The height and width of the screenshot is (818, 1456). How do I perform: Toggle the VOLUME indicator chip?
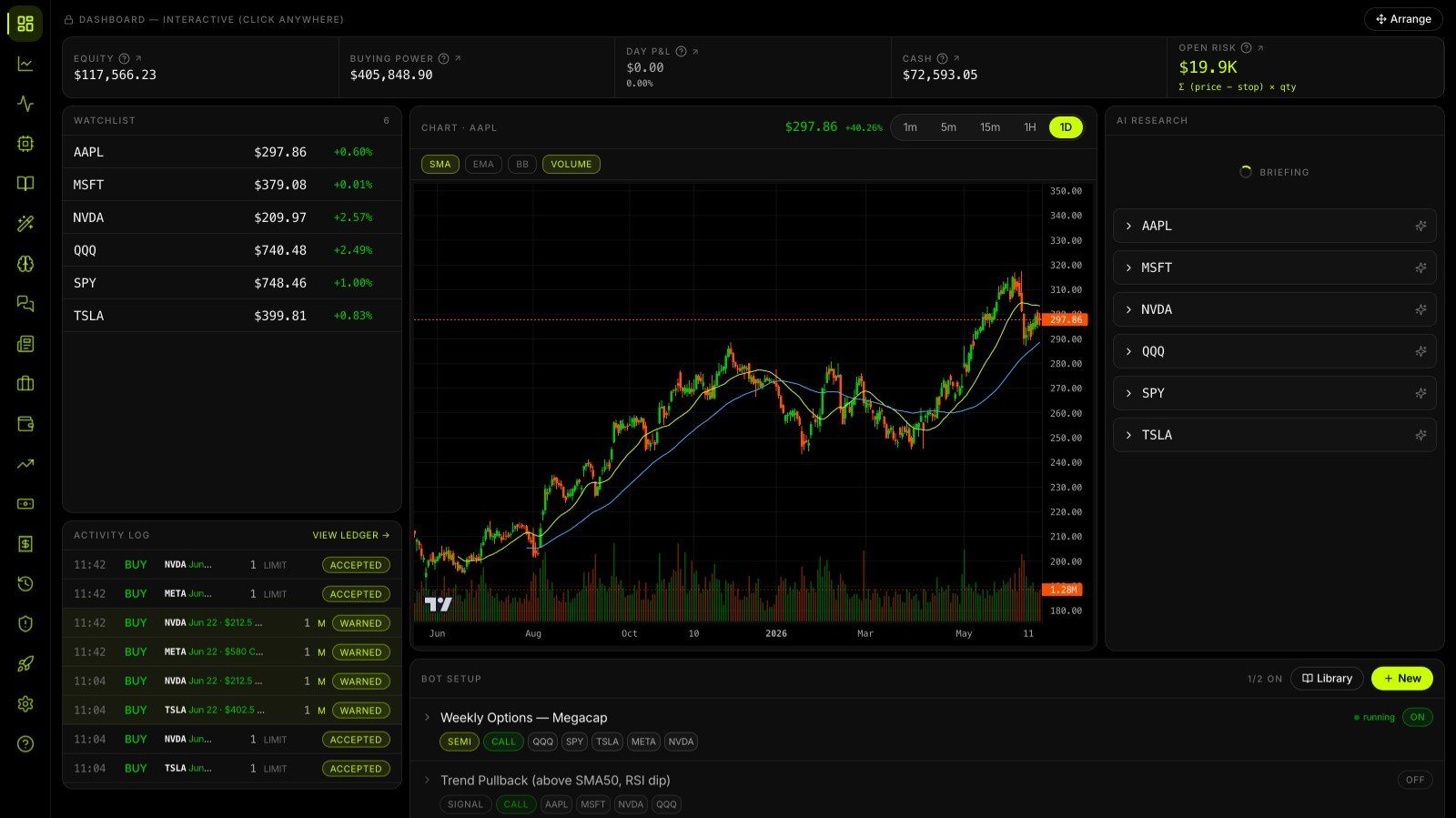[x=571, y=165]
